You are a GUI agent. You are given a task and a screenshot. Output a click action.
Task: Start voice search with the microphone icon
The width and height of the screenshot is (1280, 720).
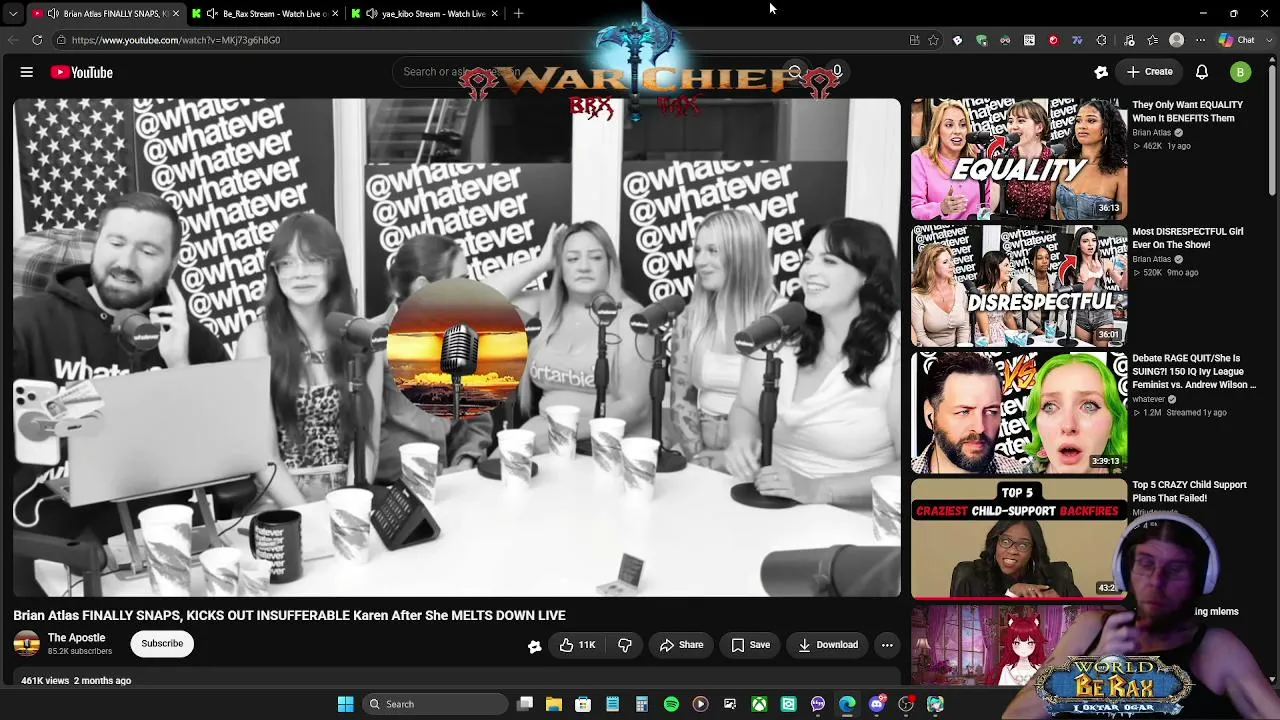tap(837, 72)
